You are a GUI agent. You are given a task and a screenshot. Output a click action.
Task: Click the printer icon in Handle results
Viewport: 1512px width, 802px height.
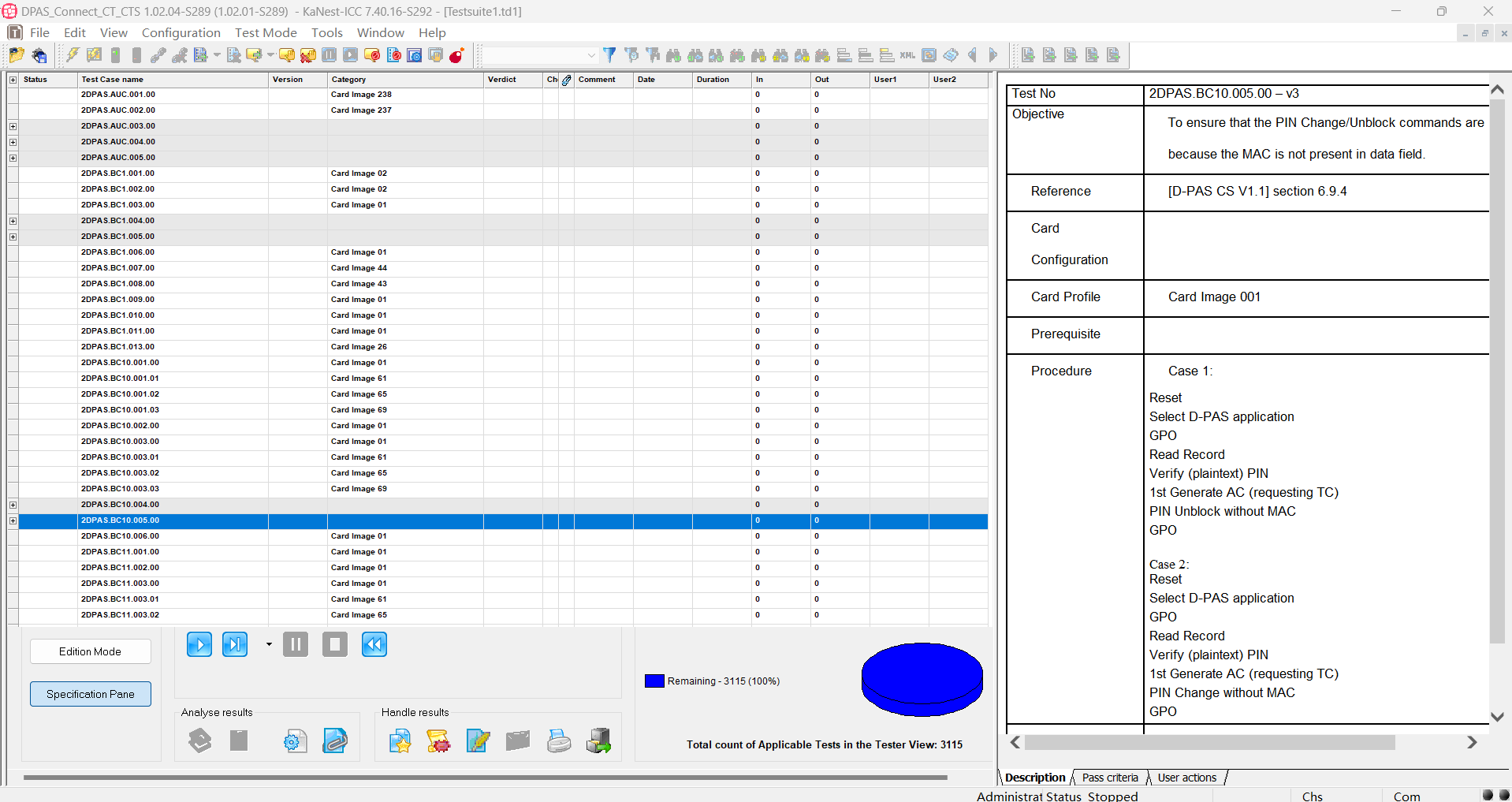tap(558, 740)
